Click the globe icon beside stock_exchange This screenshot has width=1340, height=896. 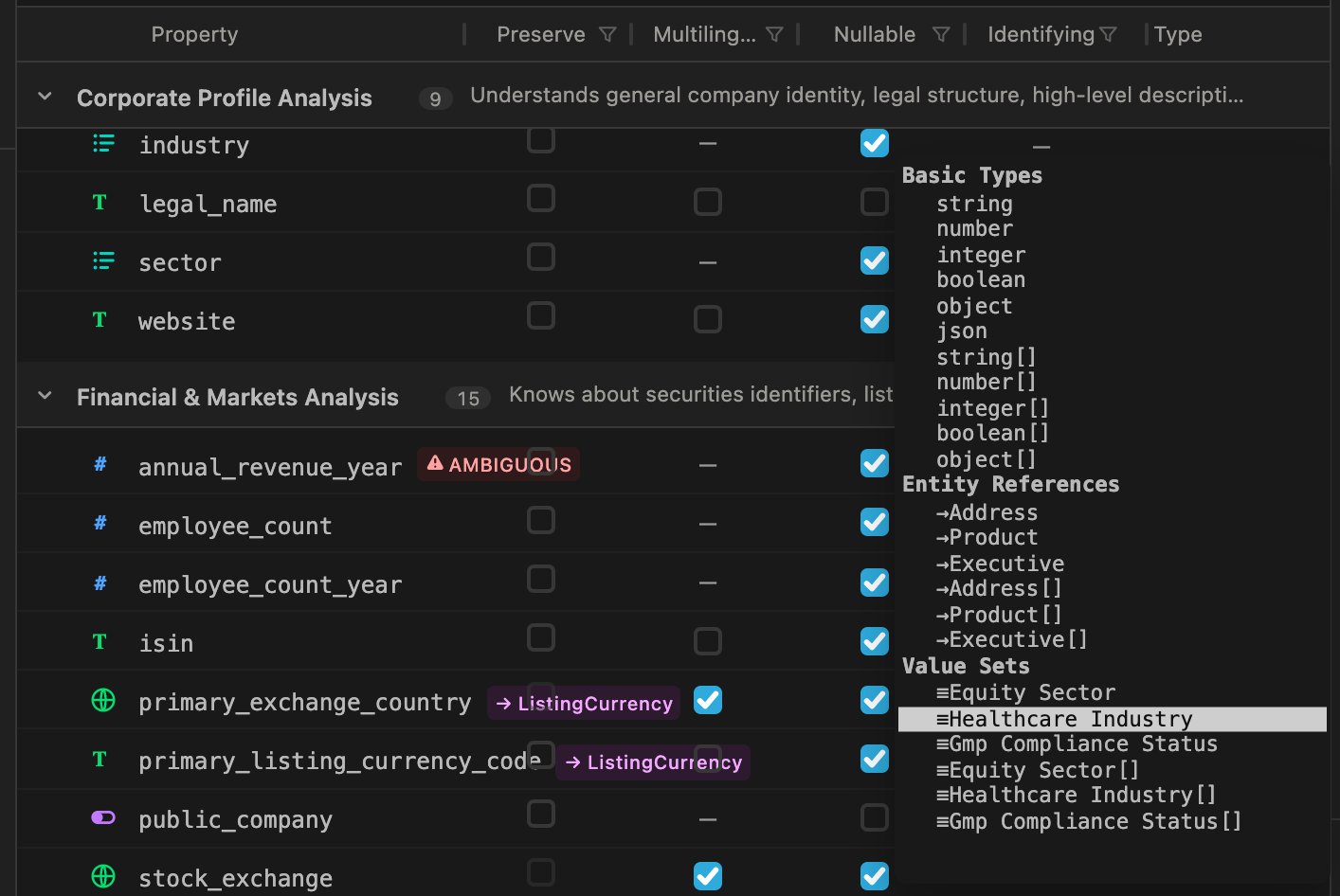point(103,876)
